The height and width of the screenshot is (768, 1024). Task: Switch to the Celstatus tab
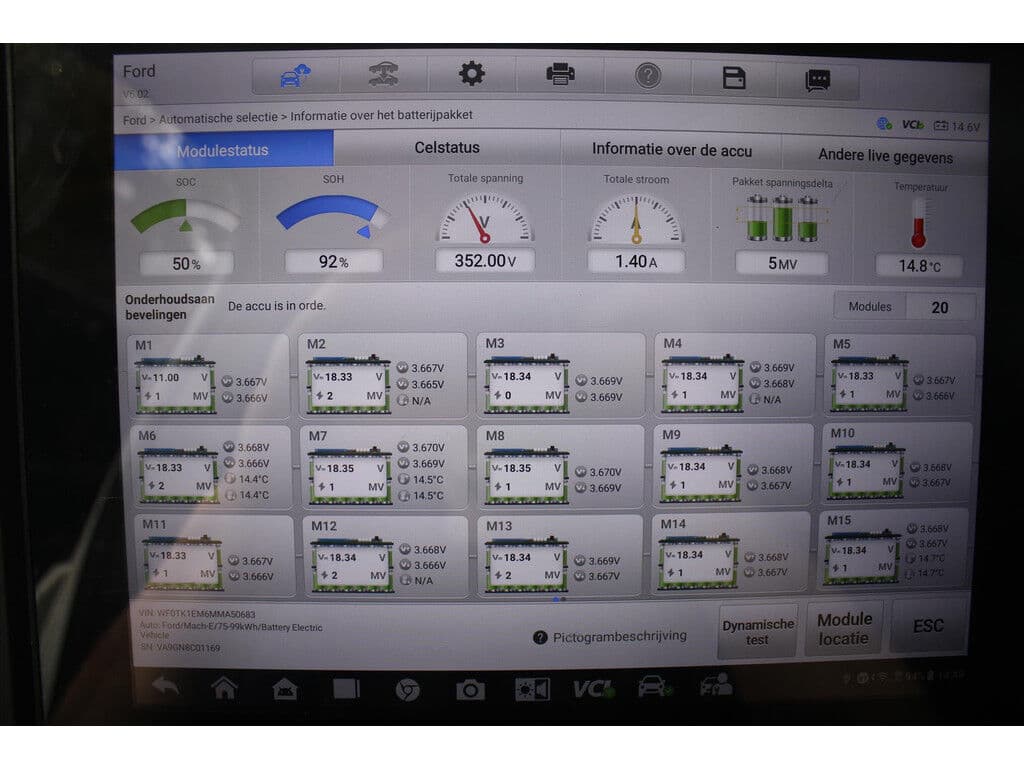tap(447, 148)
